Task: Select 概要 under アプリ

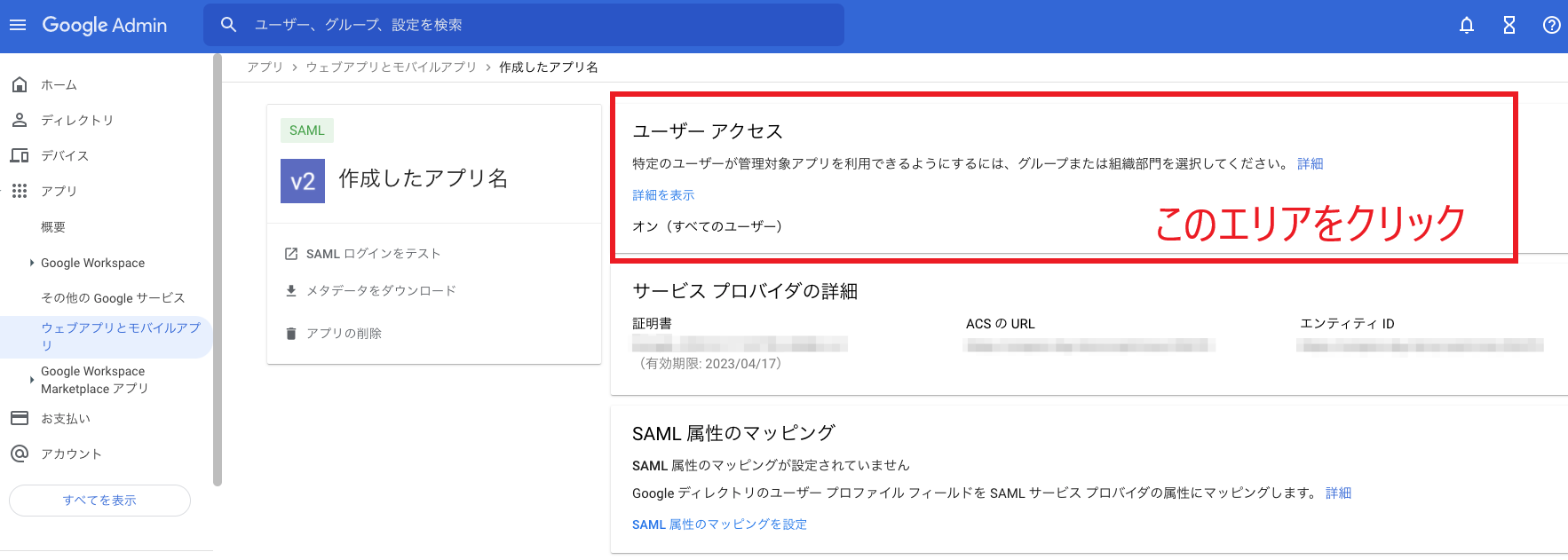Action: tap(53, 227)
